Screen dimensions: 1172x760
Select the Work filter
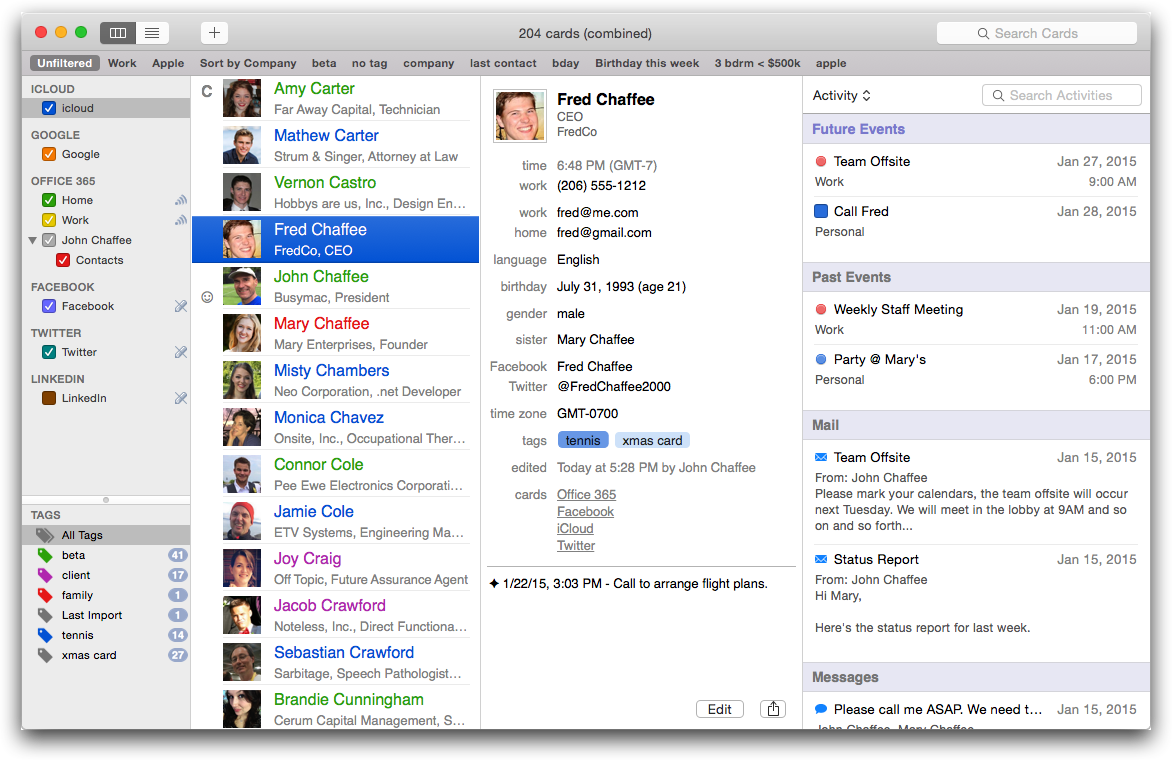(x=122, y=64)
